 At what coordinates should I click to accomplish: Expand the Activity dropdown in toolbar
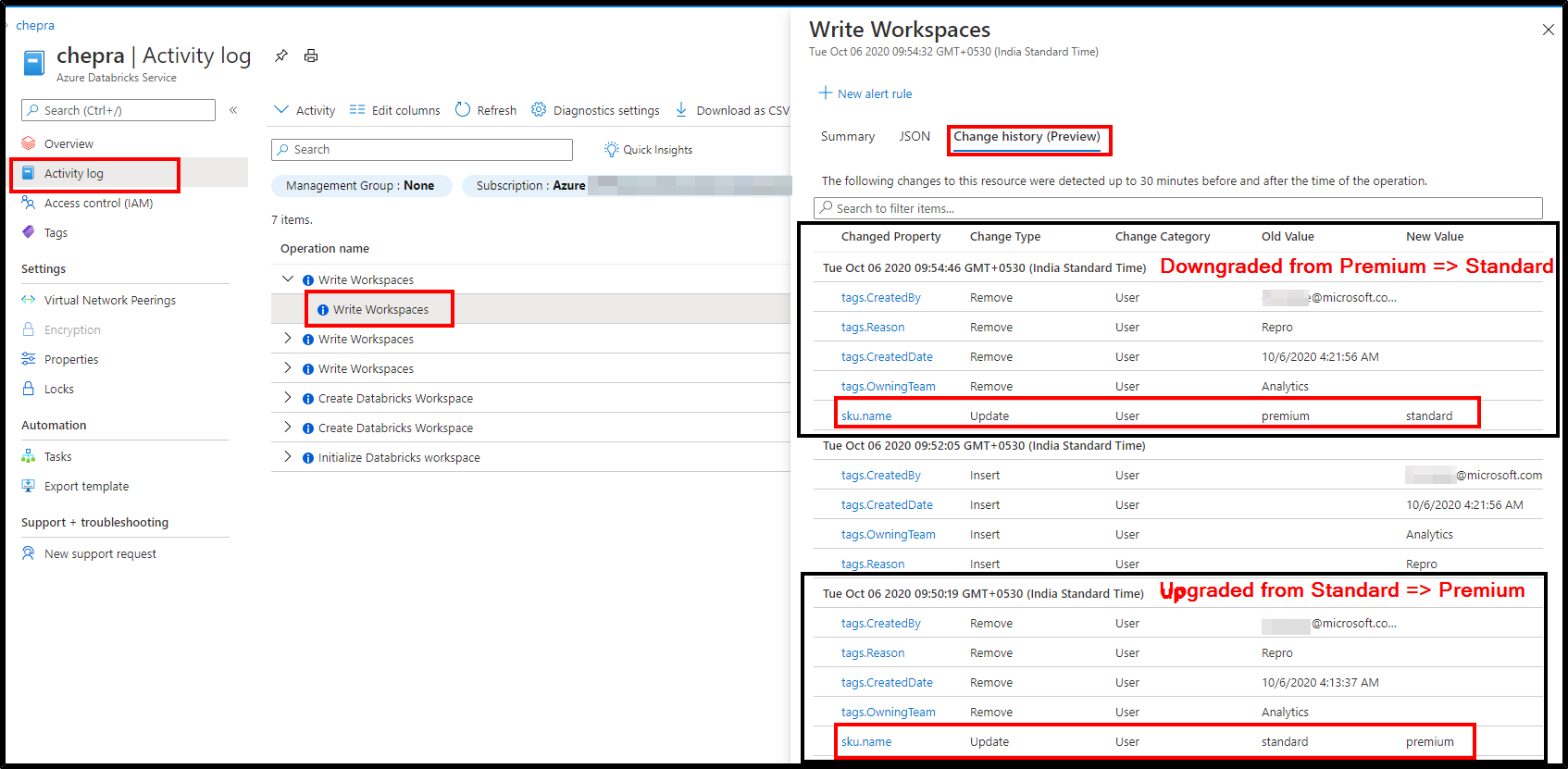click(x=305, y=110)
